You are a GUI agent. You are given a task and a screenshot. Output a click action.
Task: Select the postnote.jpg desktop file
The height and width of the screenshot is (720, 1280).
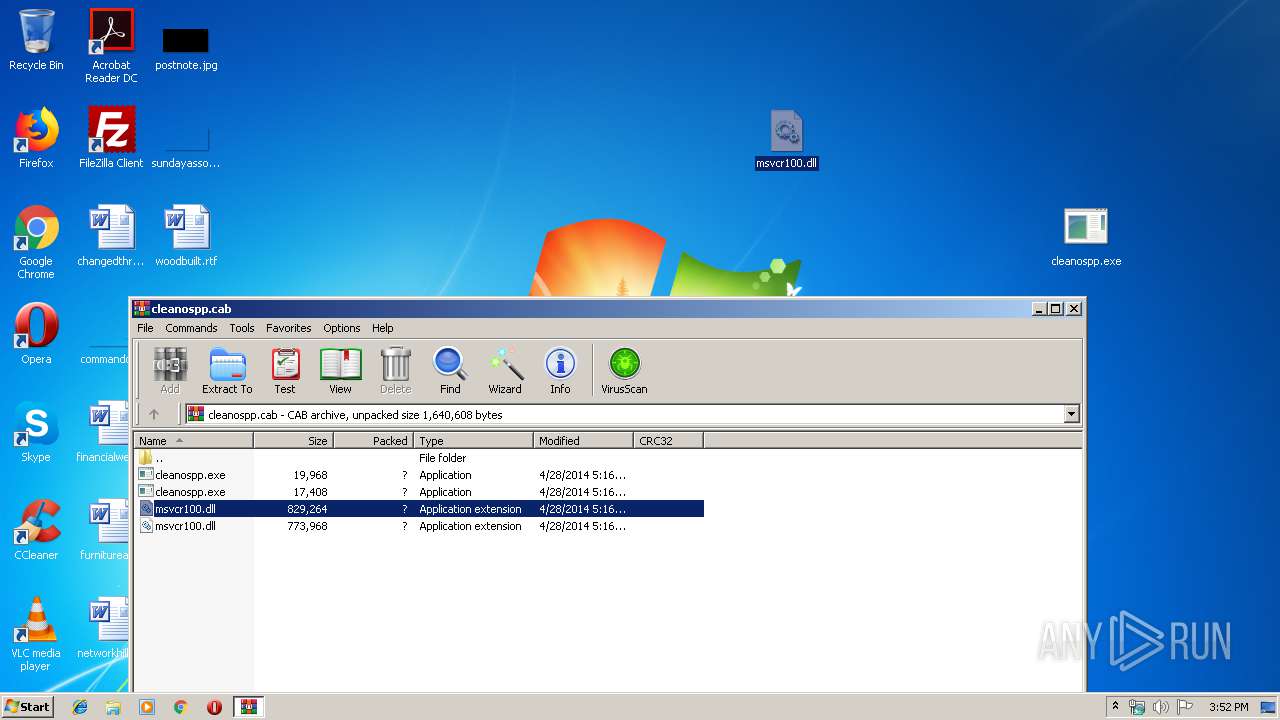(x=186, y=50)
